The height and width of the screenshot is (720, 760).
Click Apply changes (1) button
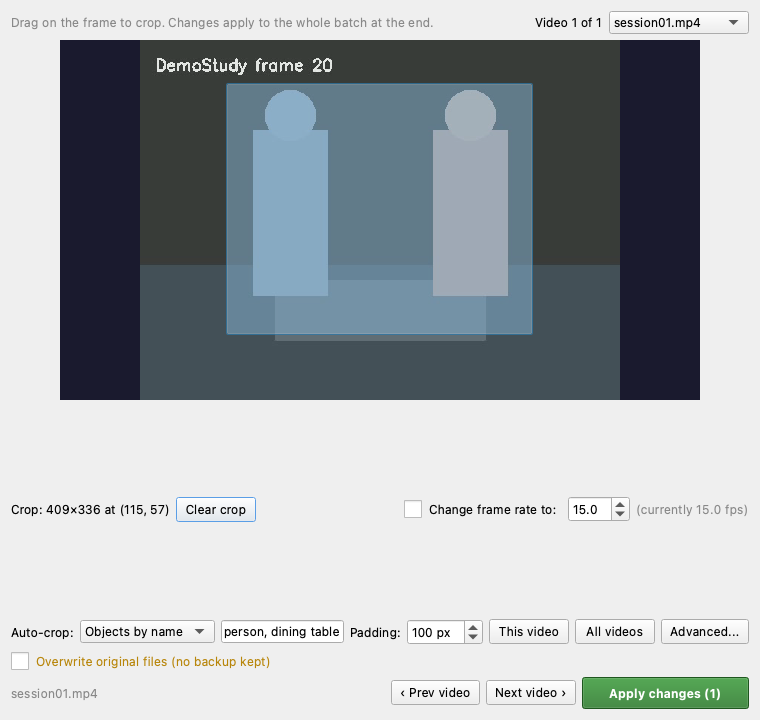click(665, 693)
